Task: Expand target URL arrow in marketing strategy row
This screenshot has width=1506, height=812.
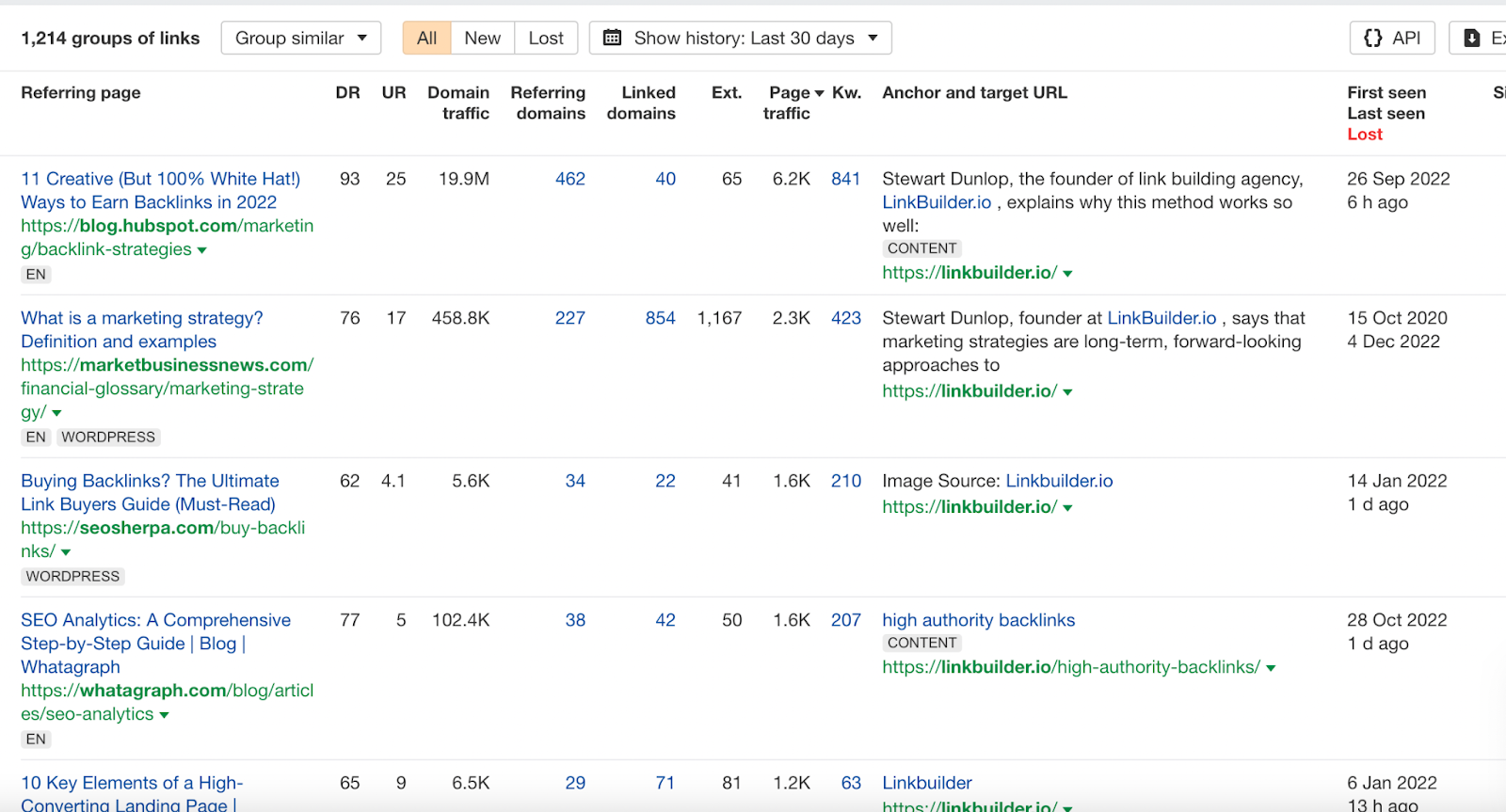Action: click(x=1067, y=392)
